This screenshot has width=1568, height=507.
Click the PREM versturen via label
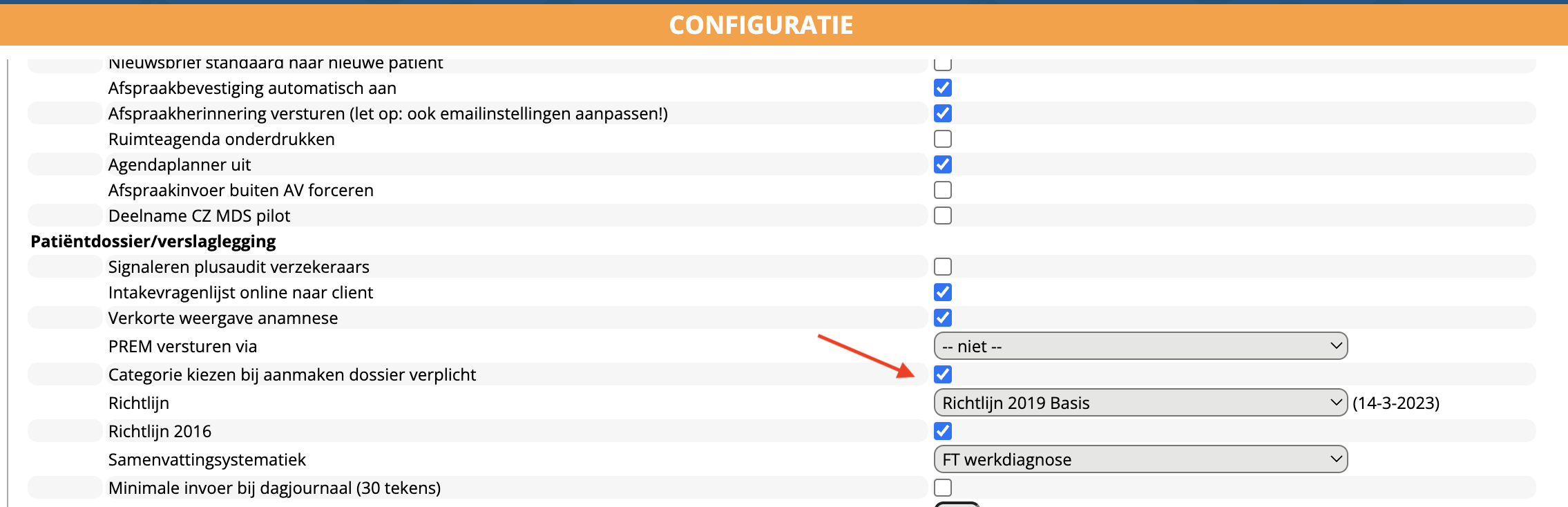(x=182, y=346)
